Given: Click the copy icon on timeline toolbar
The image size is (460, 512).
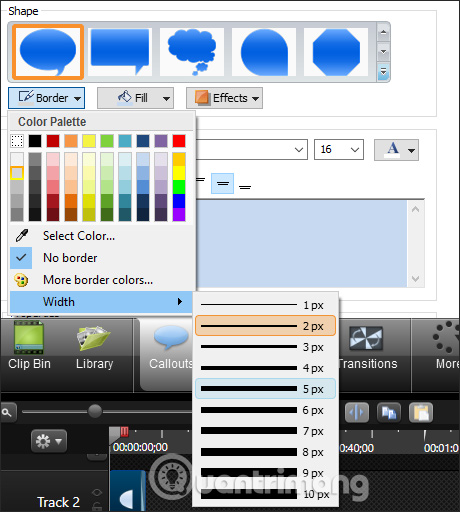Looking at the screenshot, I should (389, 413).
